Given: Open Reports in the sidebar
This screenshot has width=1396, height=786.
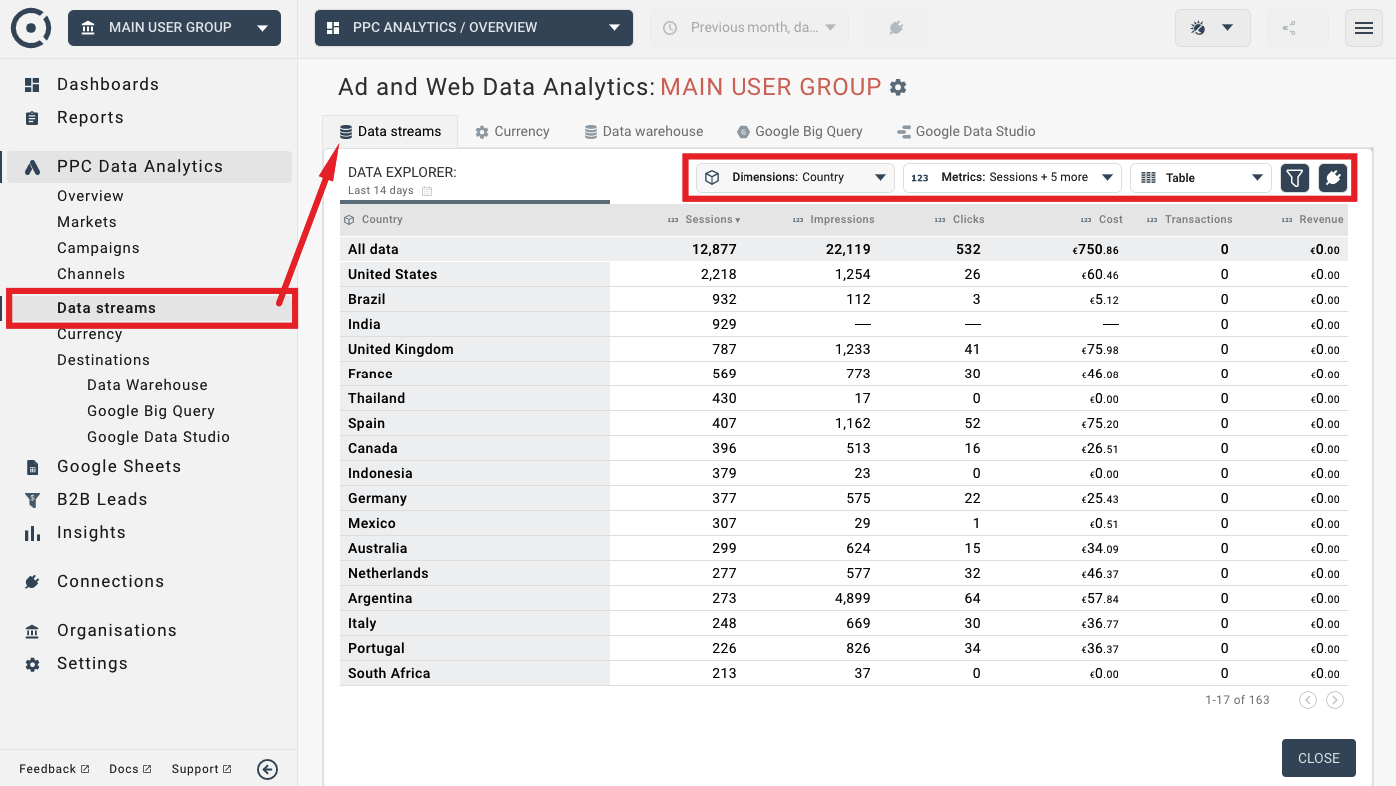Looking at the screenshot, I should 90,118.
